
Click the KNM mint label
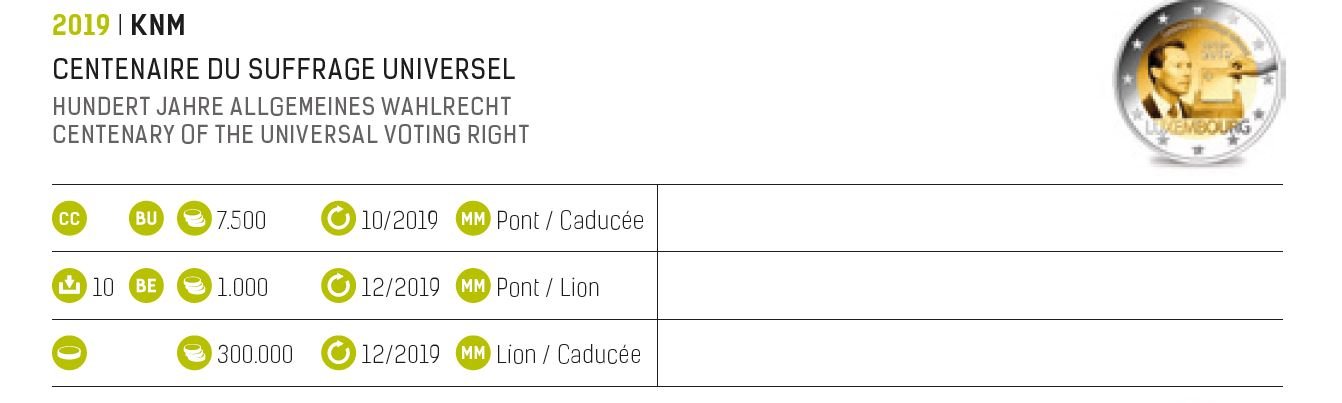(158, 25)
